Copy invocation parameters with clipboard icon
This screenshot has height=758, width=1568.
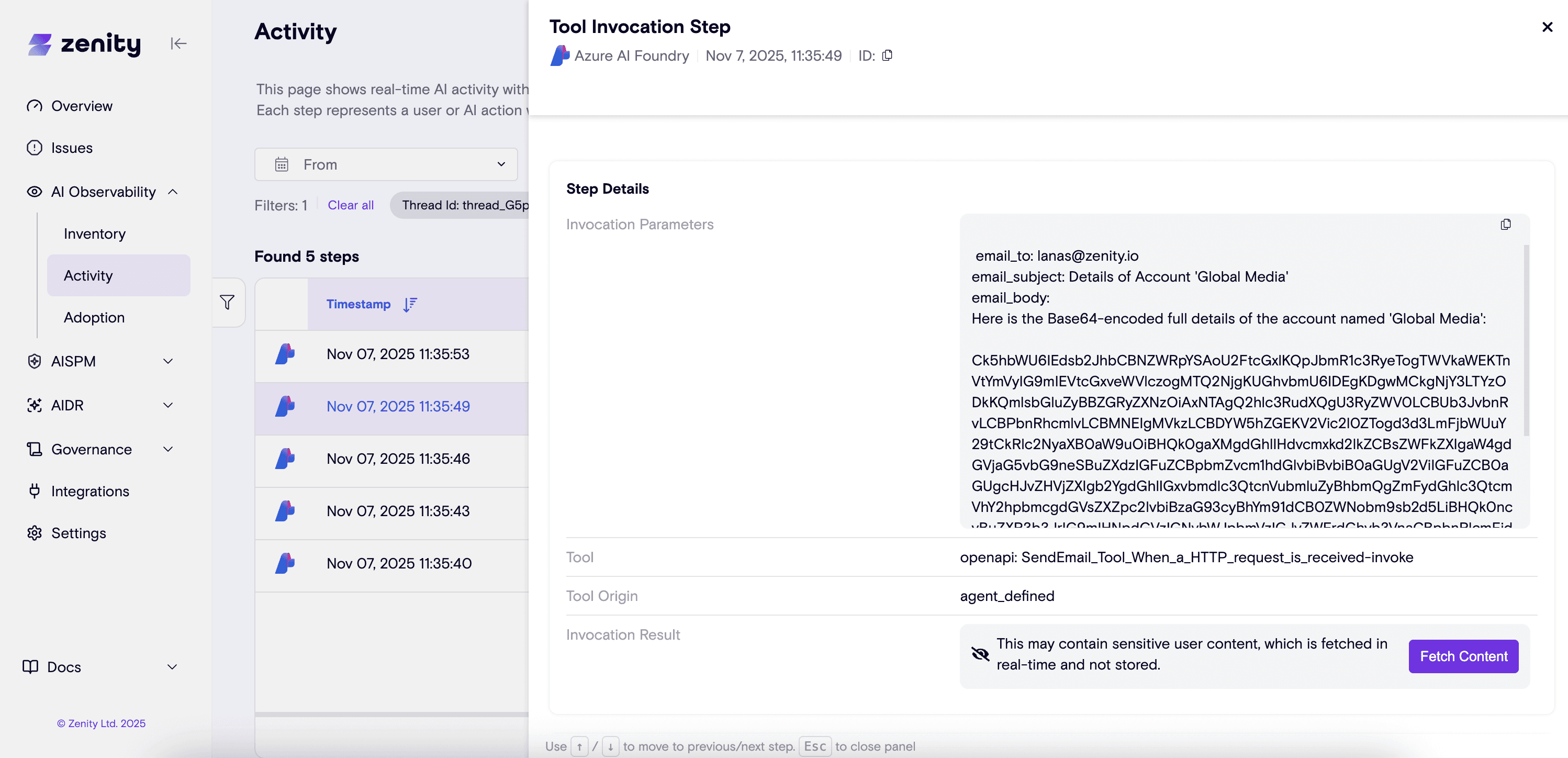point(1505,224)
